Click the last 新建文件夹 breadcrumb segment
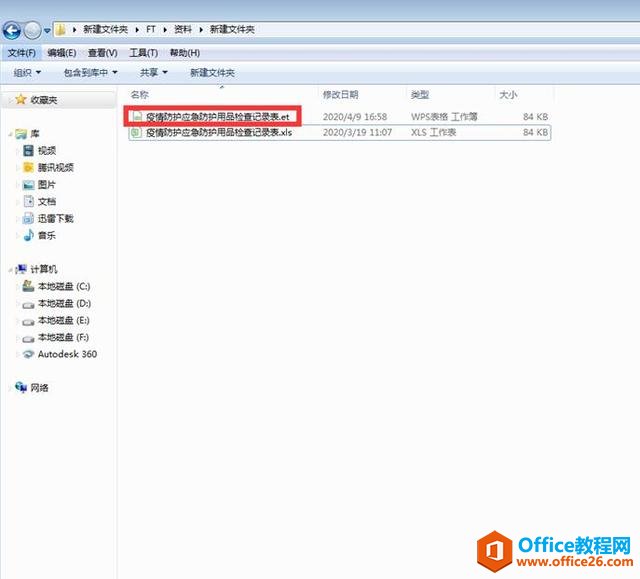The width and height of the screenshot is (640, 579). tap(232, 29)
